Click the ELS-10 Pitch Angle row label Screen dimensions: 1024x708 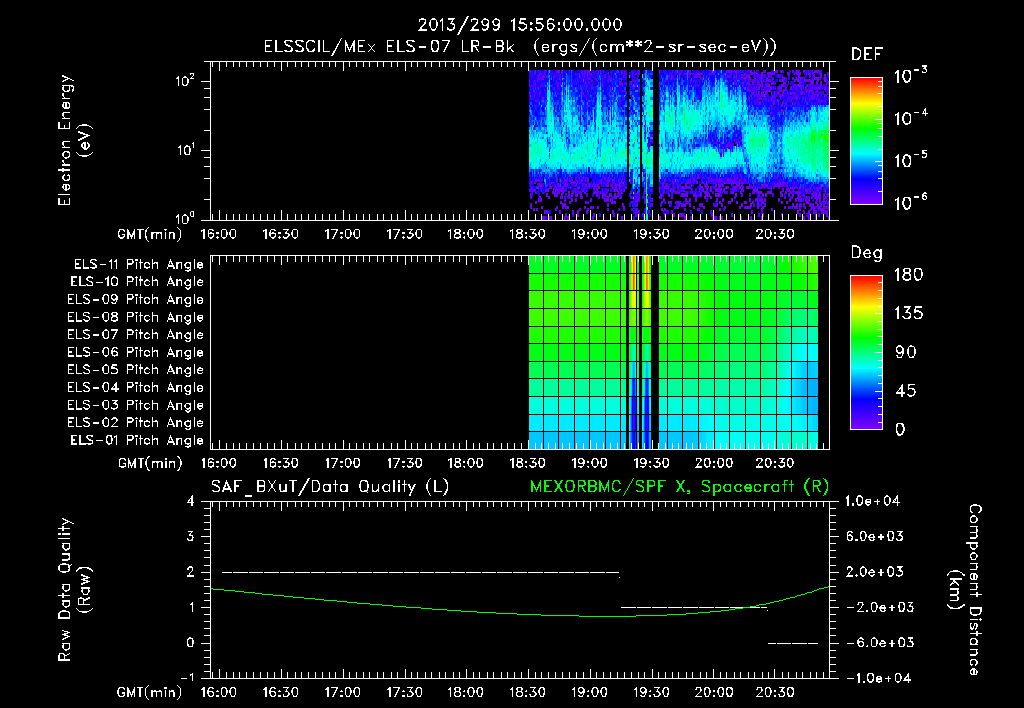click(137, 282)
